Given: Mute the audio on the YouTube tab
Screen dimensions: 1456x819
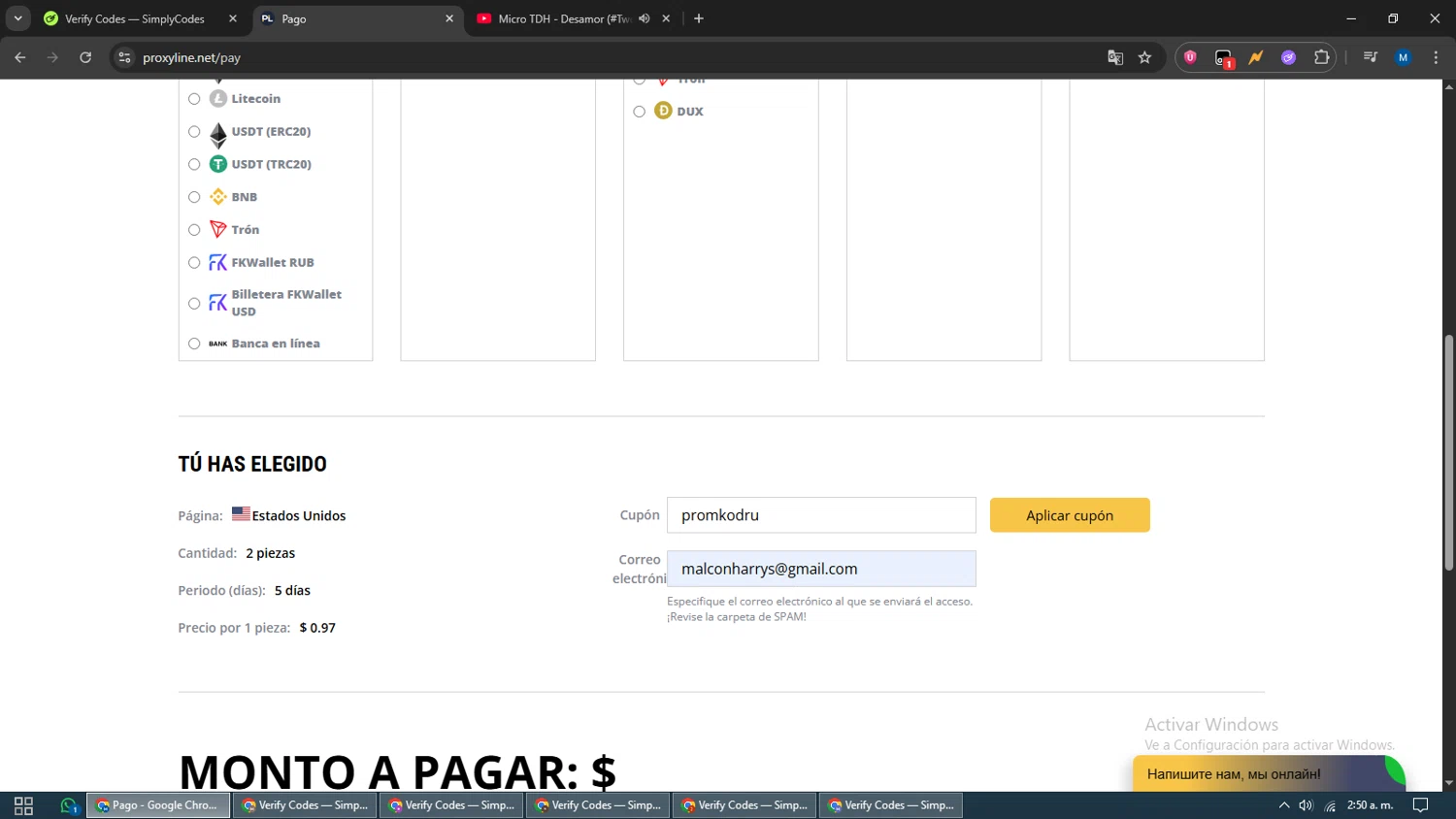Looking at the screenshot, I should click(645, 18).
